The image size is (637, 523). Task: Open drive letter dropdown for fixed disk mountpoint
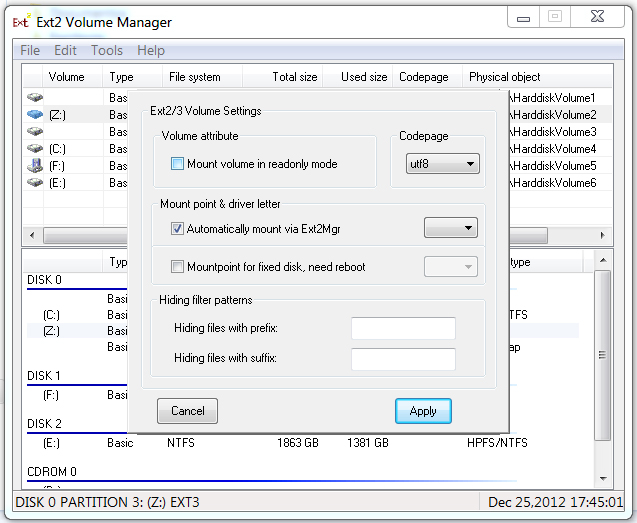451,267
